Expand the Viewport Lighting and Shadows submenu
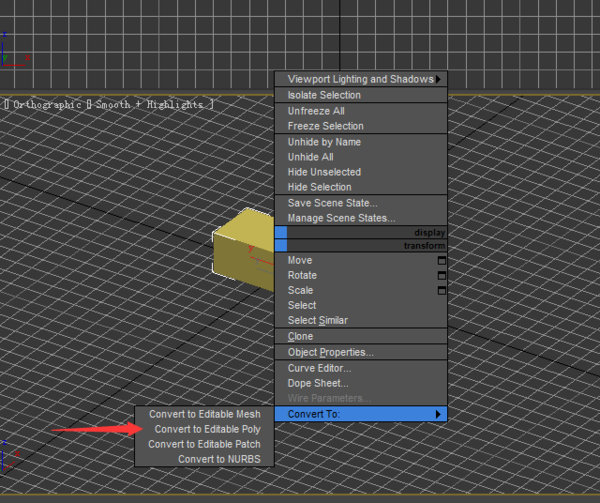Screen dimensions: 600x503 [360, 79]
